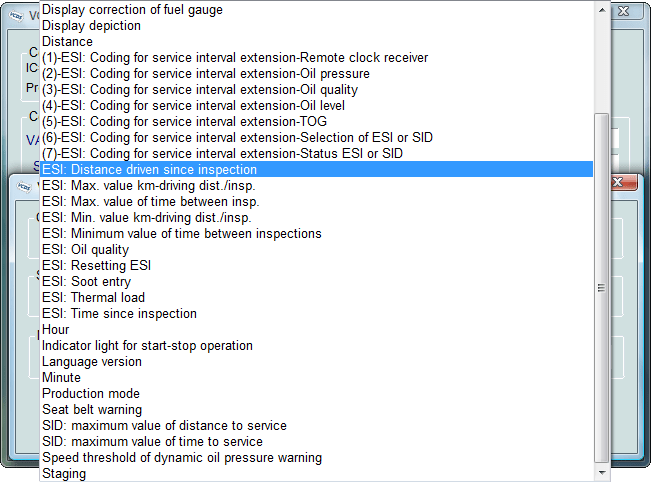
Task: Select 'Display correction of fuel gauge'
Action: click(316, 10)
